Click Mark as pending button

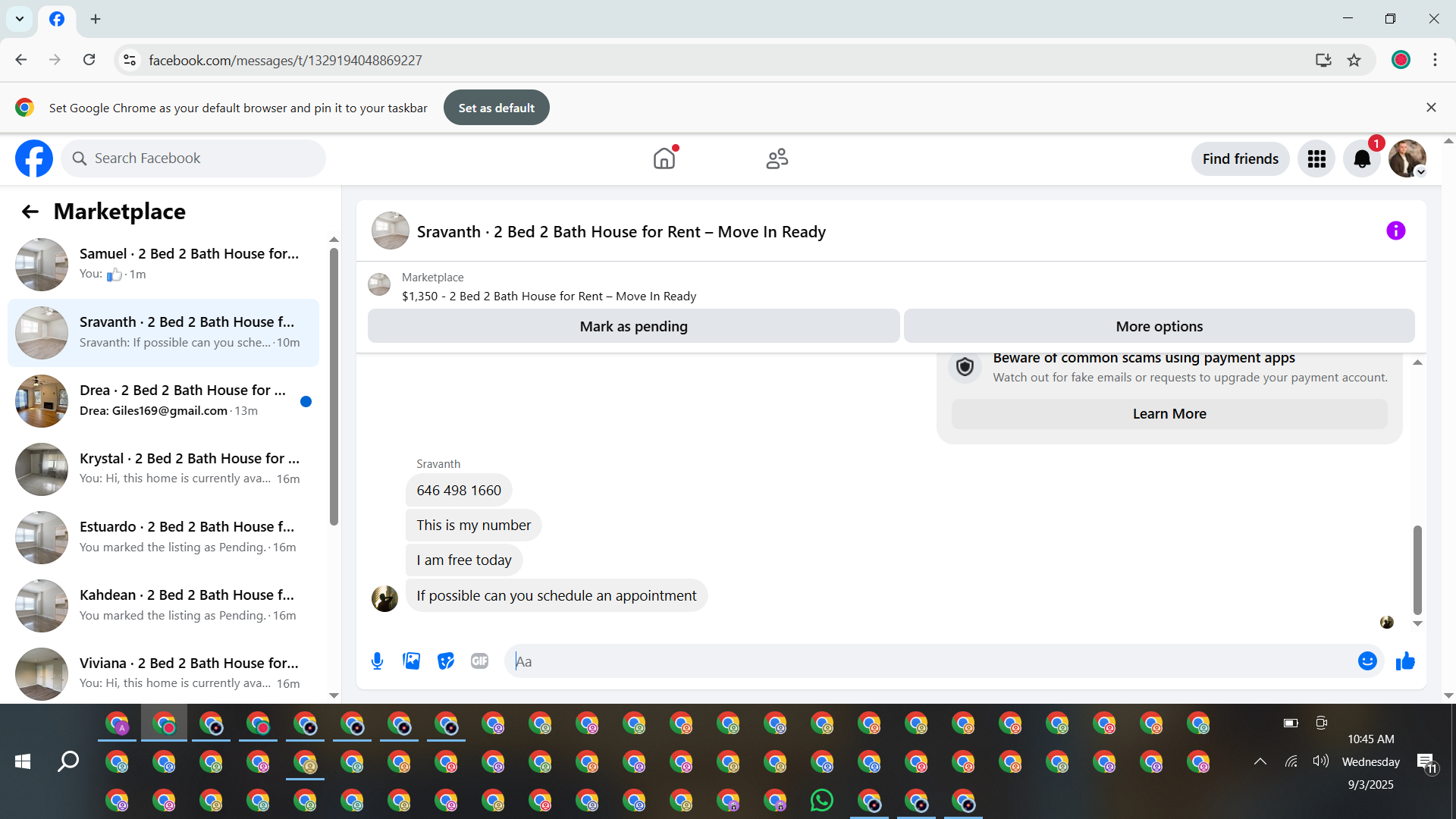(634, 326)
